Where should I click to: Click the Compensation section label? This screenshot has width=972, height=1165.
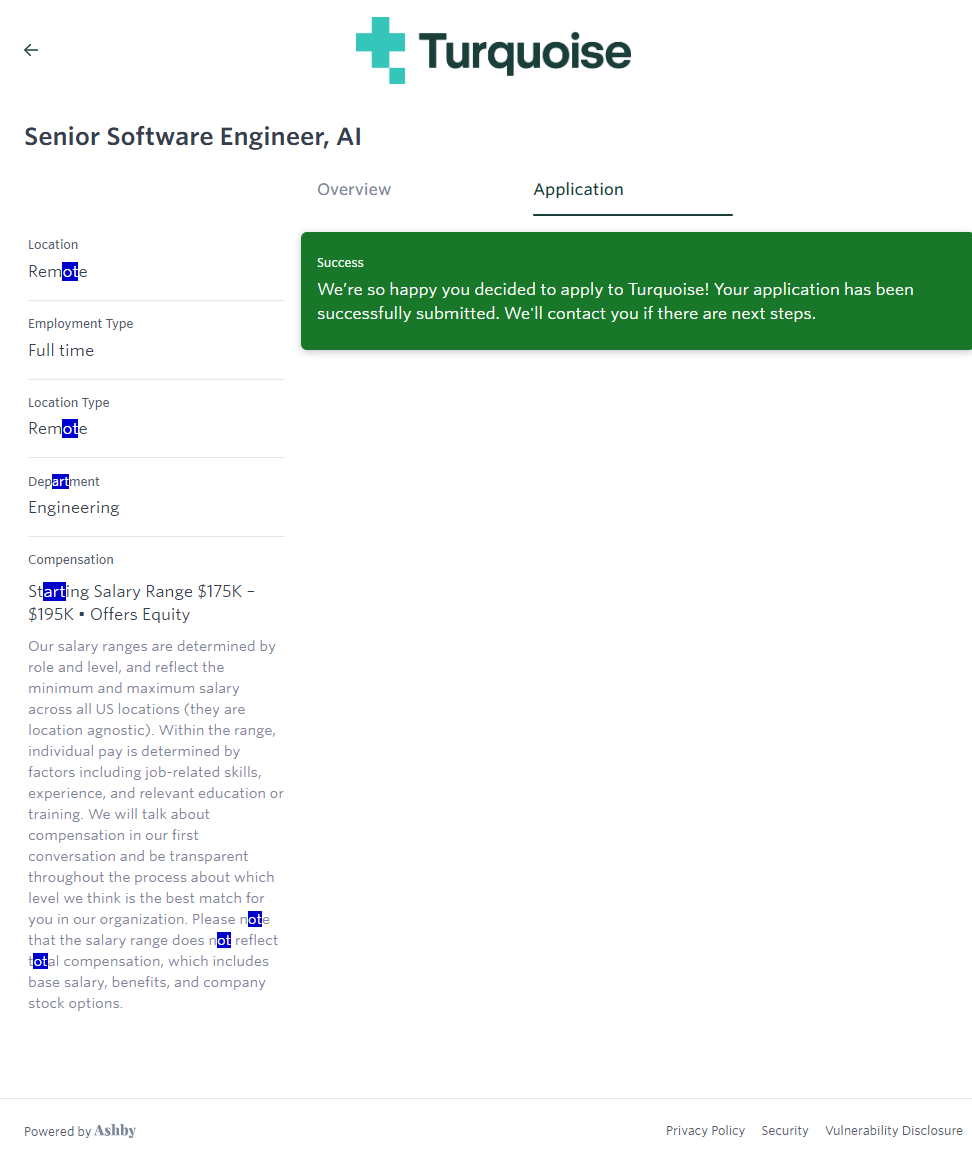coord(71,560)
